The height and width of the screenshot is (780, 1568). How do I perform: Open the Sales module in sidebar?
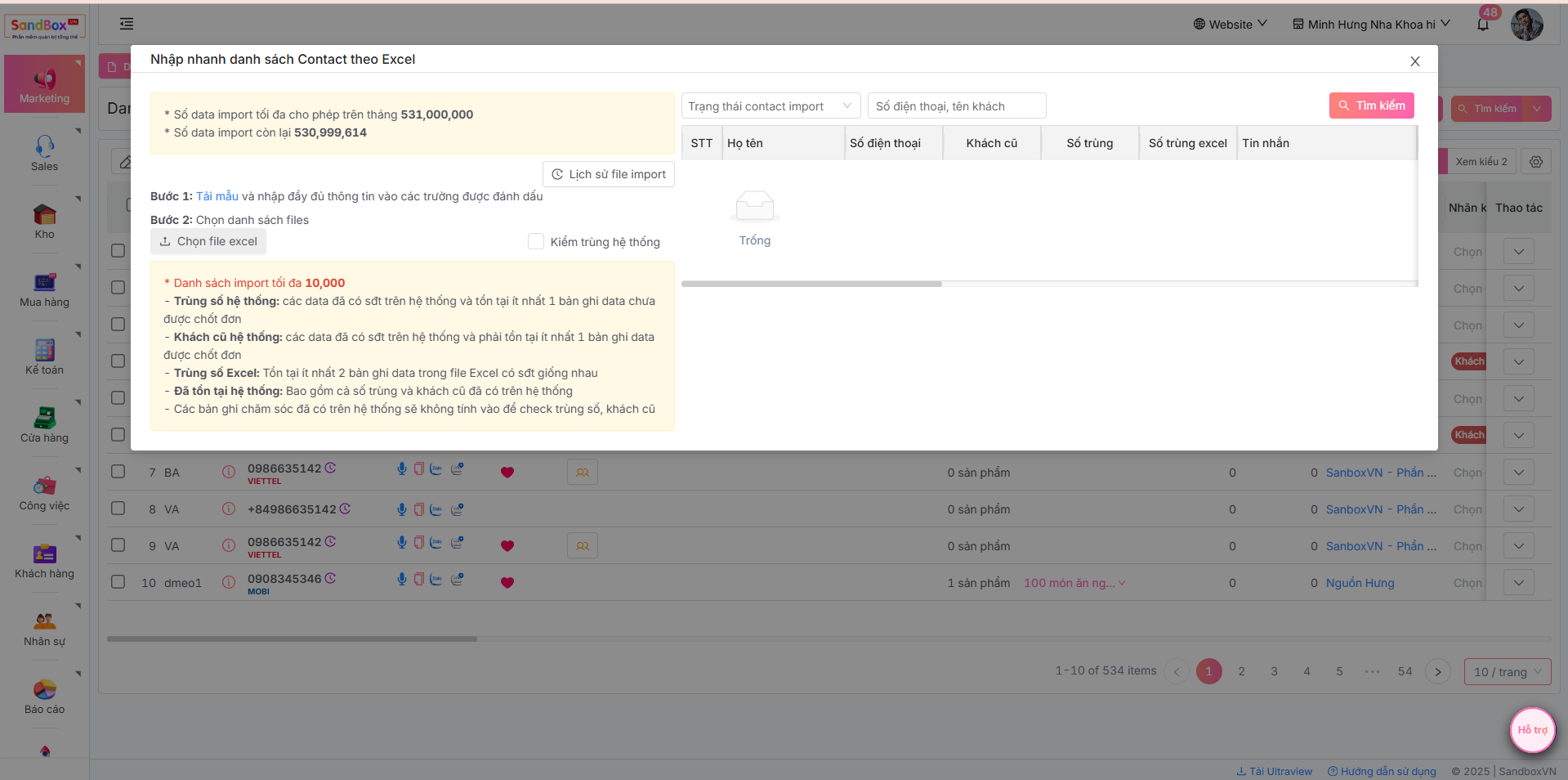(x=44, y=153)
